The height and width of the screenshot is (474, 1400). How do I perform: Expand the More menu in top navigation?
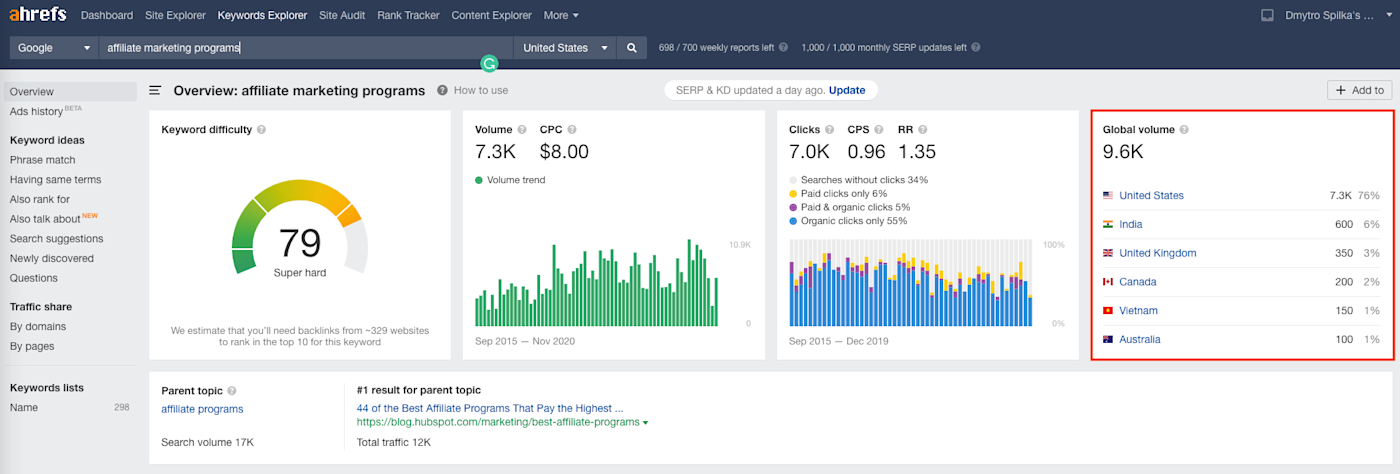561,15
